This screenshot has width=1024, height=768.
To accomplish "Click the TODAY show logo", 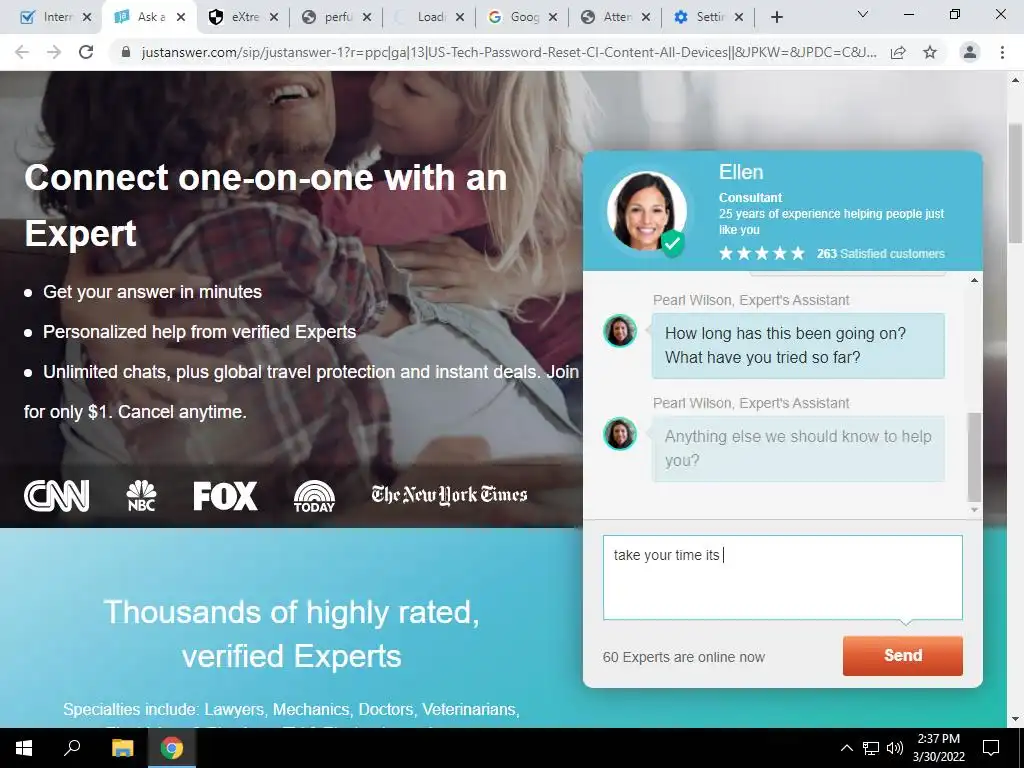I will [x=314, y=496].
